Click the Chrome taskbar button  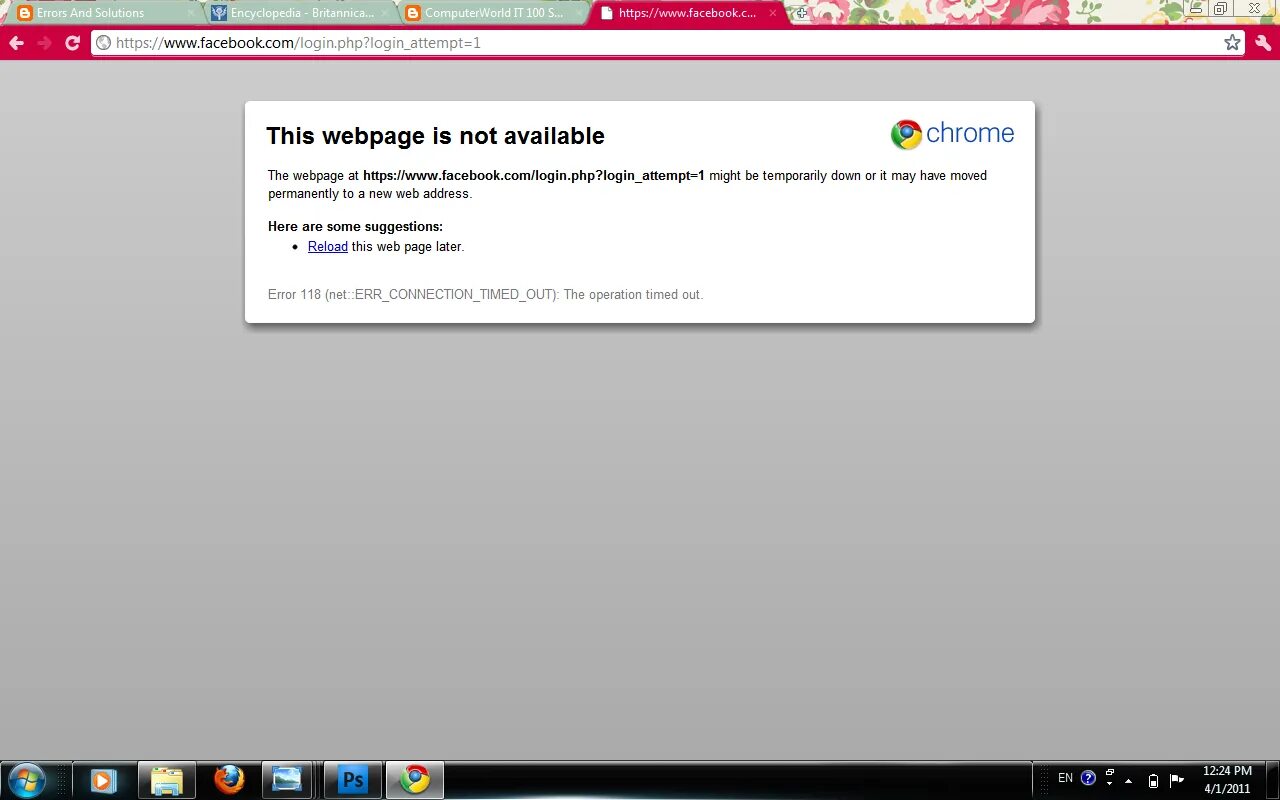pyautogui.click(x=415, y=780)
